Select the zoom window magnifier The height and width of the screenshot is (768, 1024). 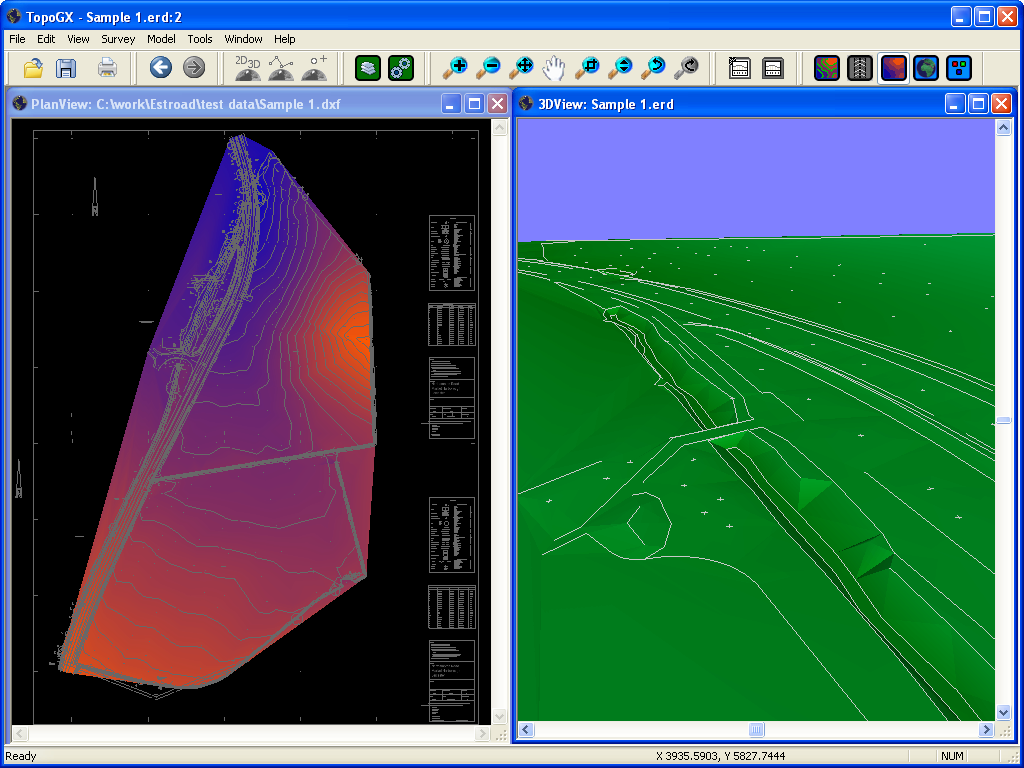tap(588, 67)
